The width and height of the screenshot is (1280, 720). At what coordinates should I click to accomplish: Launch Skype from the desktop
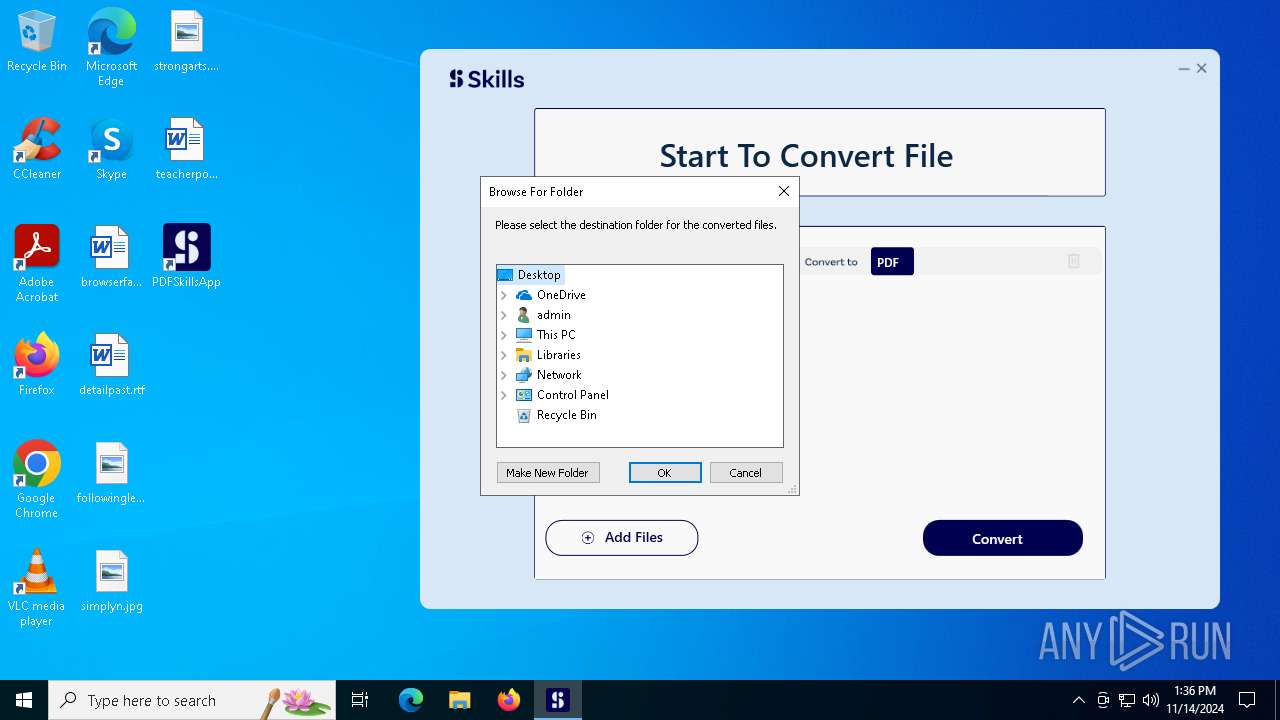(111, 149)
